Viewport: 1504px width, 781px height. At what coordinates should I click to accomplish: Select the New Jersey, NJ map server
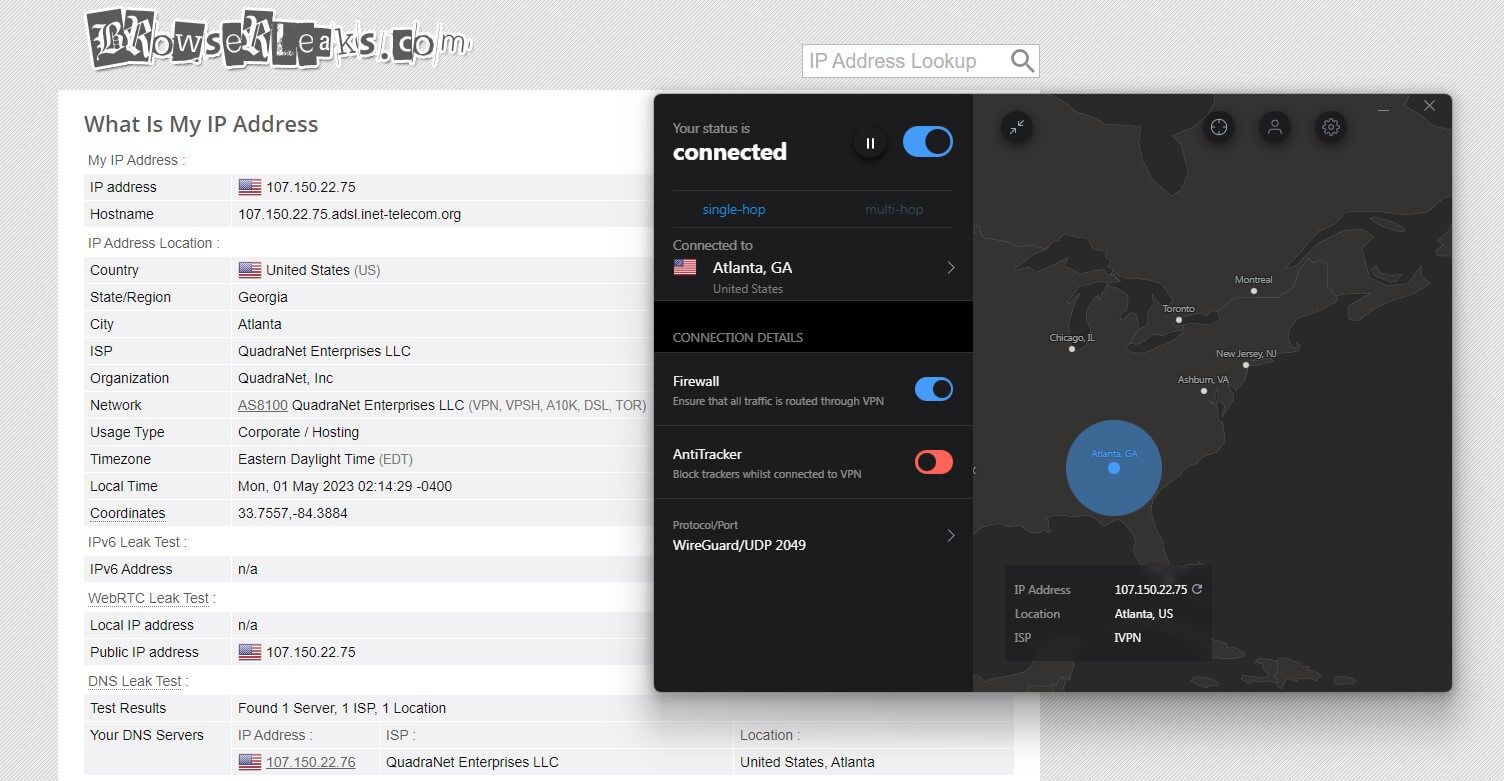coord(1246,365)
